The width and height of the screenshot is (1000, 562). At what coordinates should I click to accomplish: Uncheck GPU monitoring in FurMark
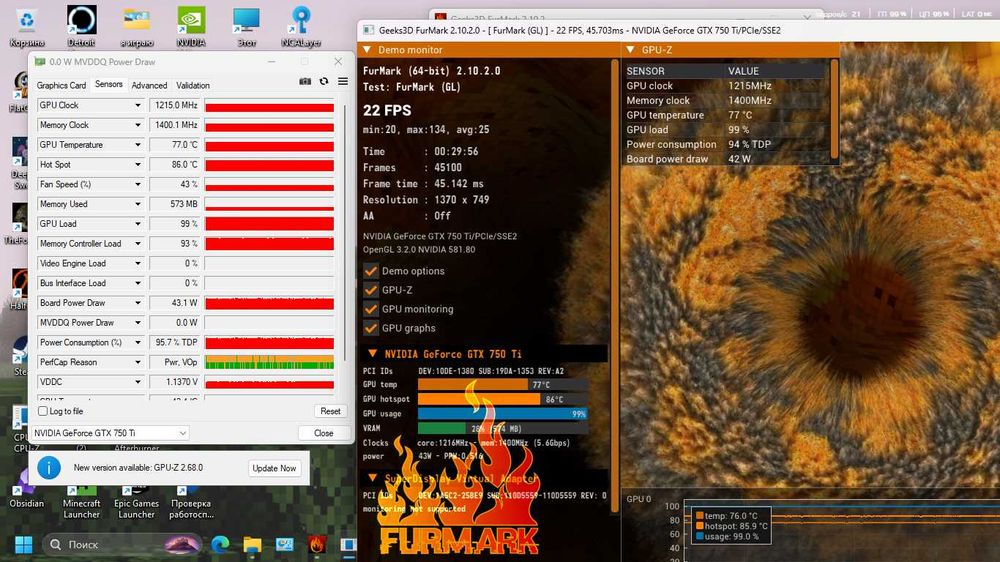click(371, 309)
